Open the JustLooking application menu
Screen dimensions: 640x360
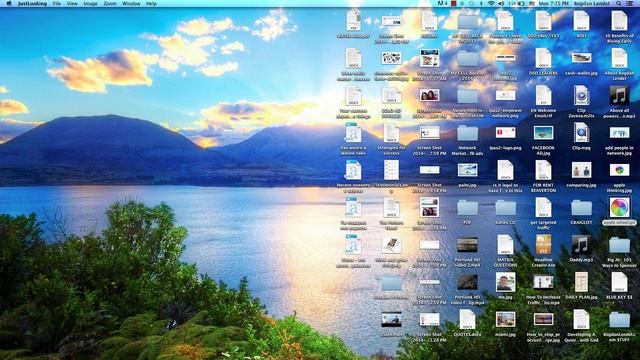[x=32, y=3]
